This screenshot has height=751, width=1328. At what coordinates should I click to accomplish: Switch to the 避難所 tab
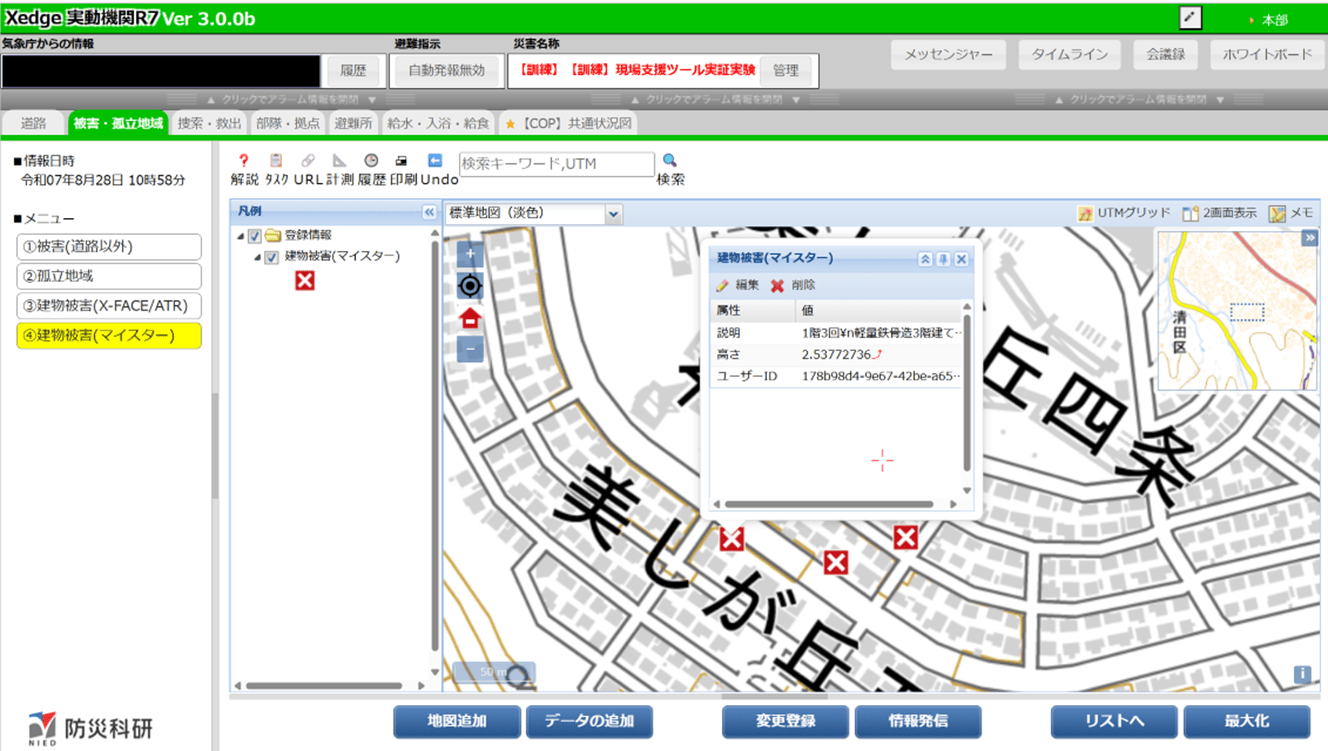[x=353, y=123]
